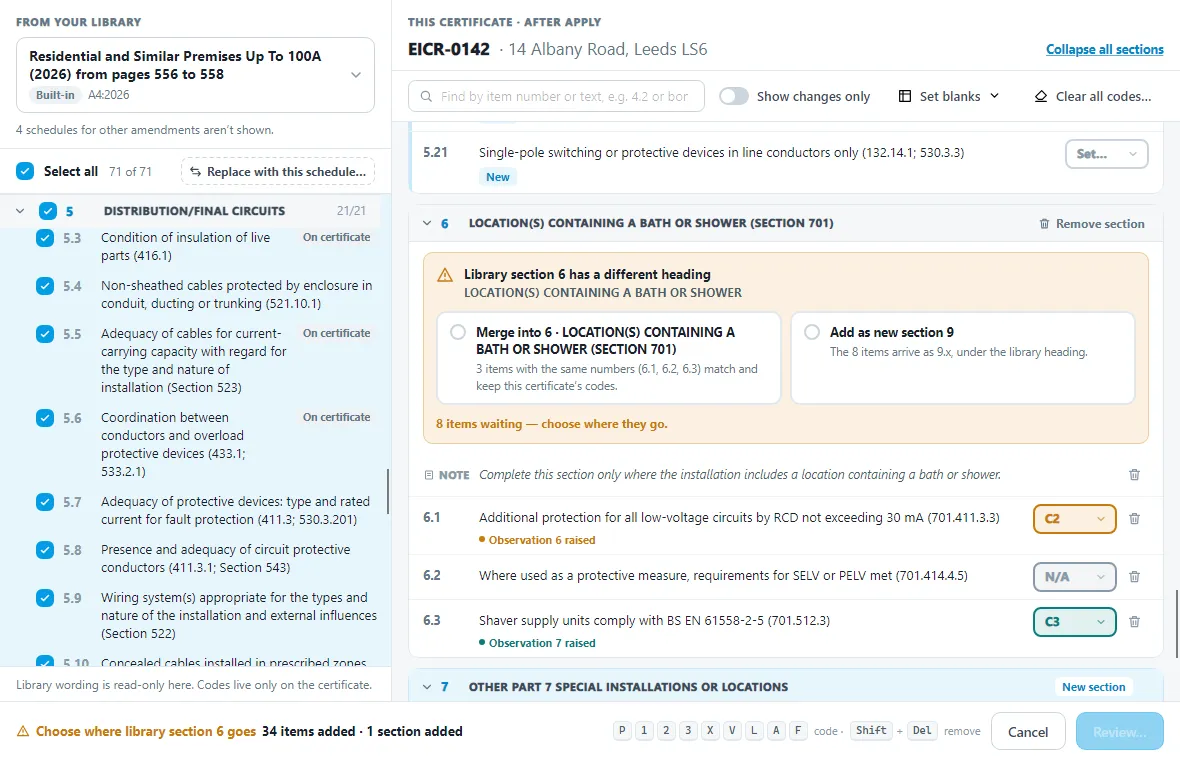Uncheck the Select all checkbox
1180x760 pixels.
click(25, 171)
